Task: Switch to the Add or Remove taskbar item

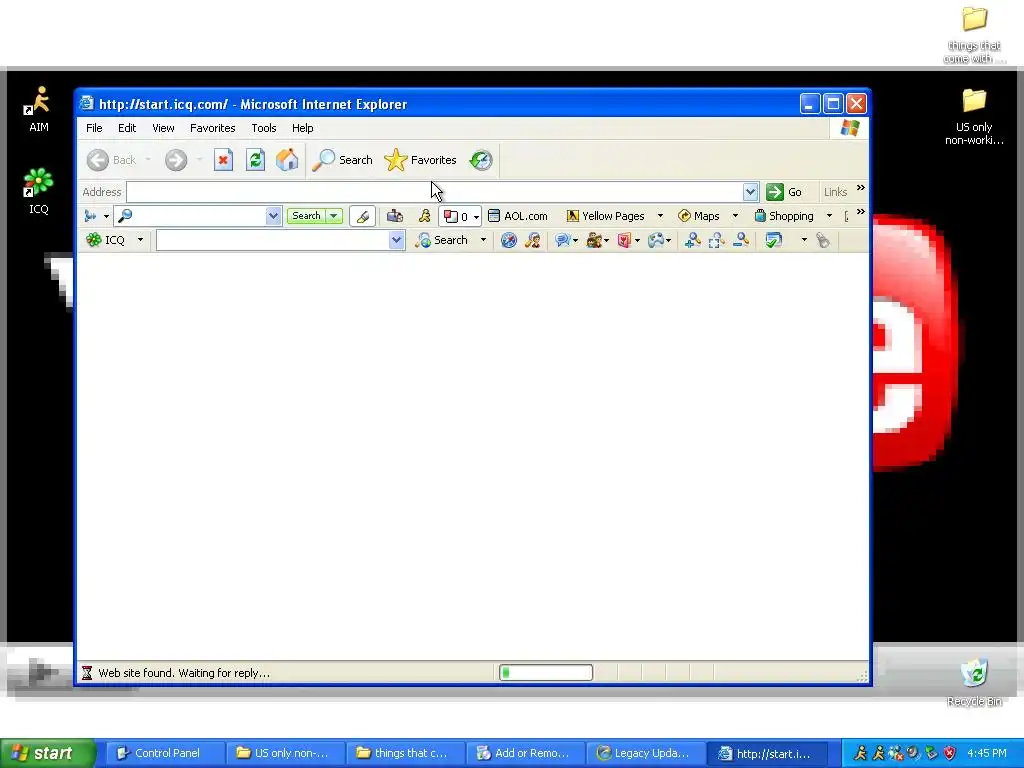Action: pos(525,753)
